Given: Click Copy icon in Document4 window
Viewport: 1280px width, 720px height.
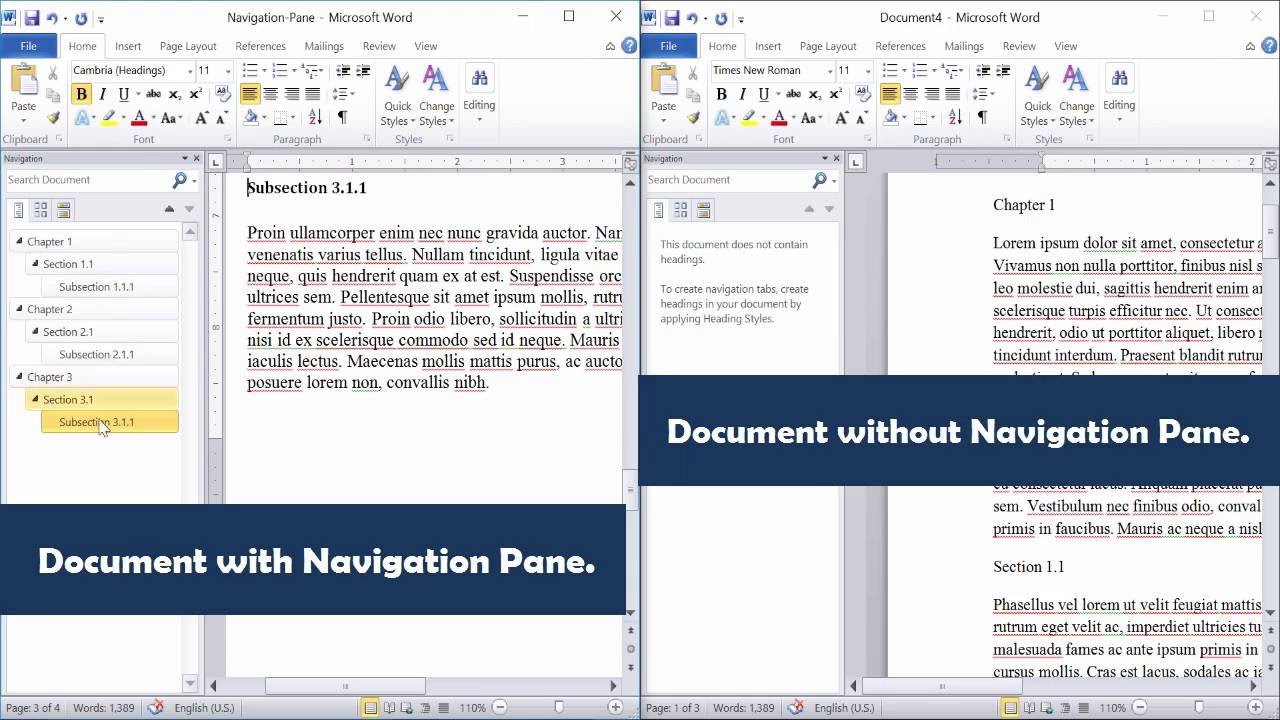Looking at the screenshot, I should tap(694, 94).
